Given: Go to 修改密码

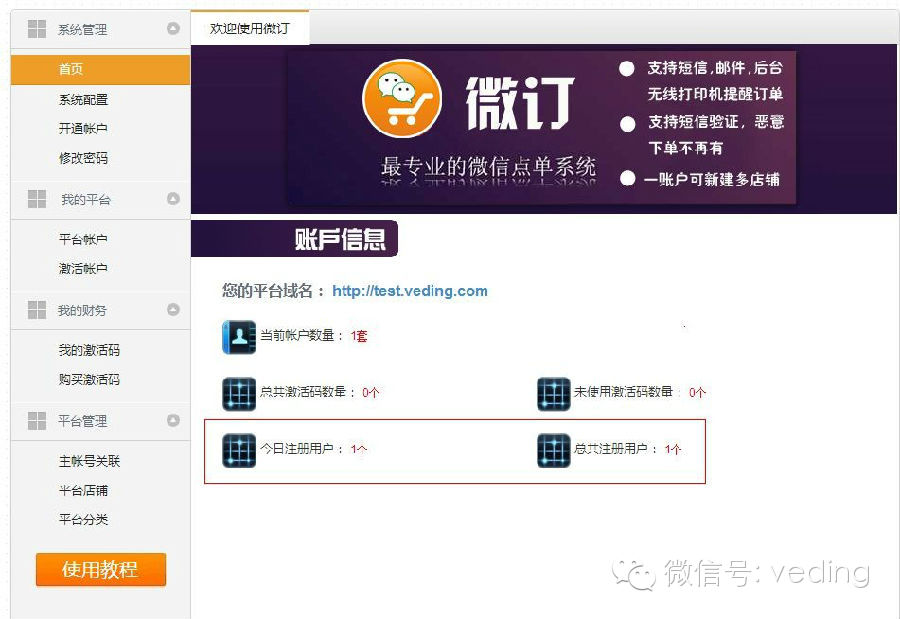Looking at the screenshot, I should point(83,158).
